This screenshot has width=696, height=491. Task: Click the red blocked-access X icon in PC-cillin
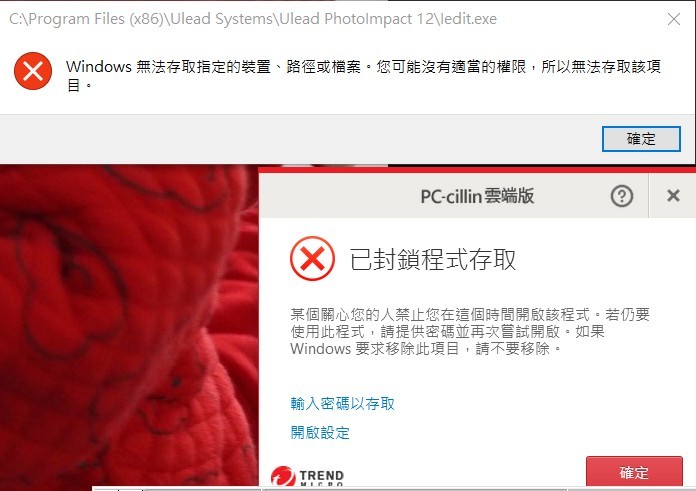click(x=312, y=258)
